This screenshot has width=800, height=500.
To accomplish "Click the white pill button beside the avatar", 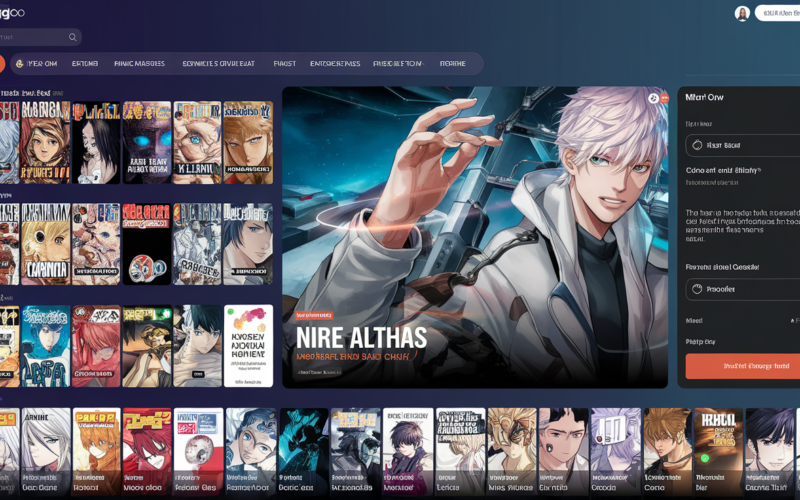I will (780, 14).
